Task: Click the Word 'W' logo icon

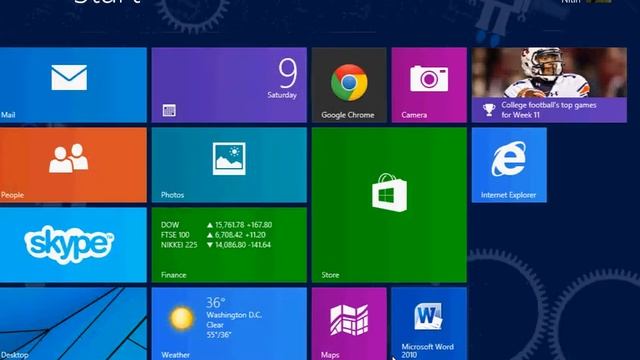Action: pos(428,316)
